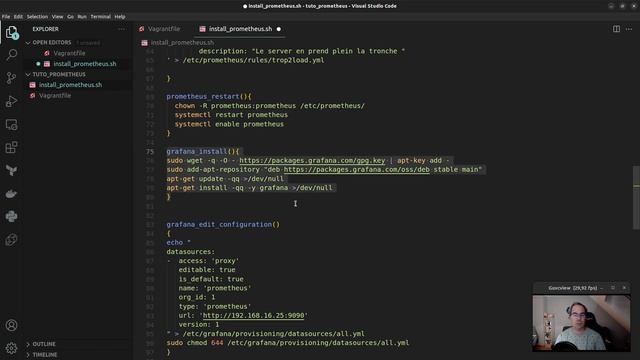Follow the packages.grafana.com gpg.key link
This screenshot has height=360, width=640.
(312, 160)
